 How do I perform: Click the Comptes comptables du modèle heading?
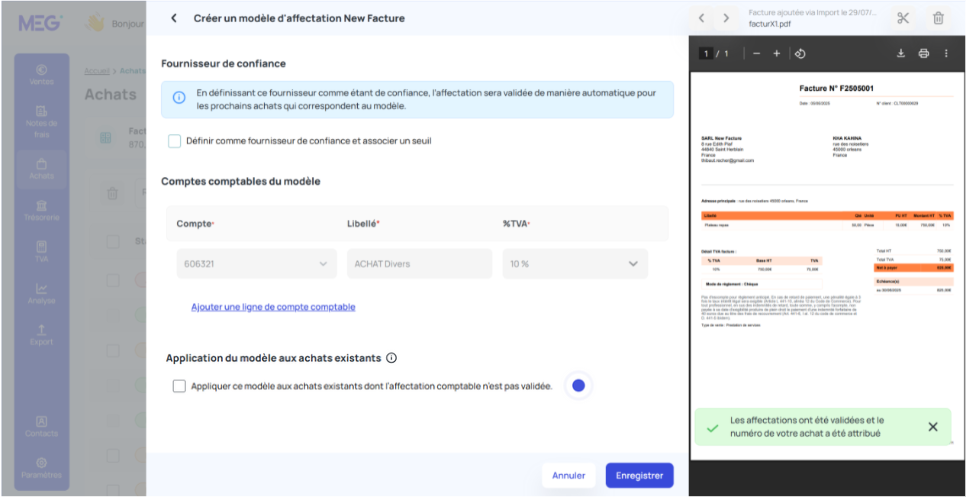241,181
